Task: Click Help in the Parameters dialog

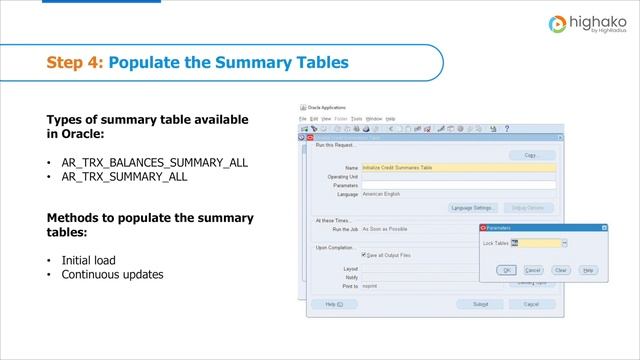Action: pos(588,270)
